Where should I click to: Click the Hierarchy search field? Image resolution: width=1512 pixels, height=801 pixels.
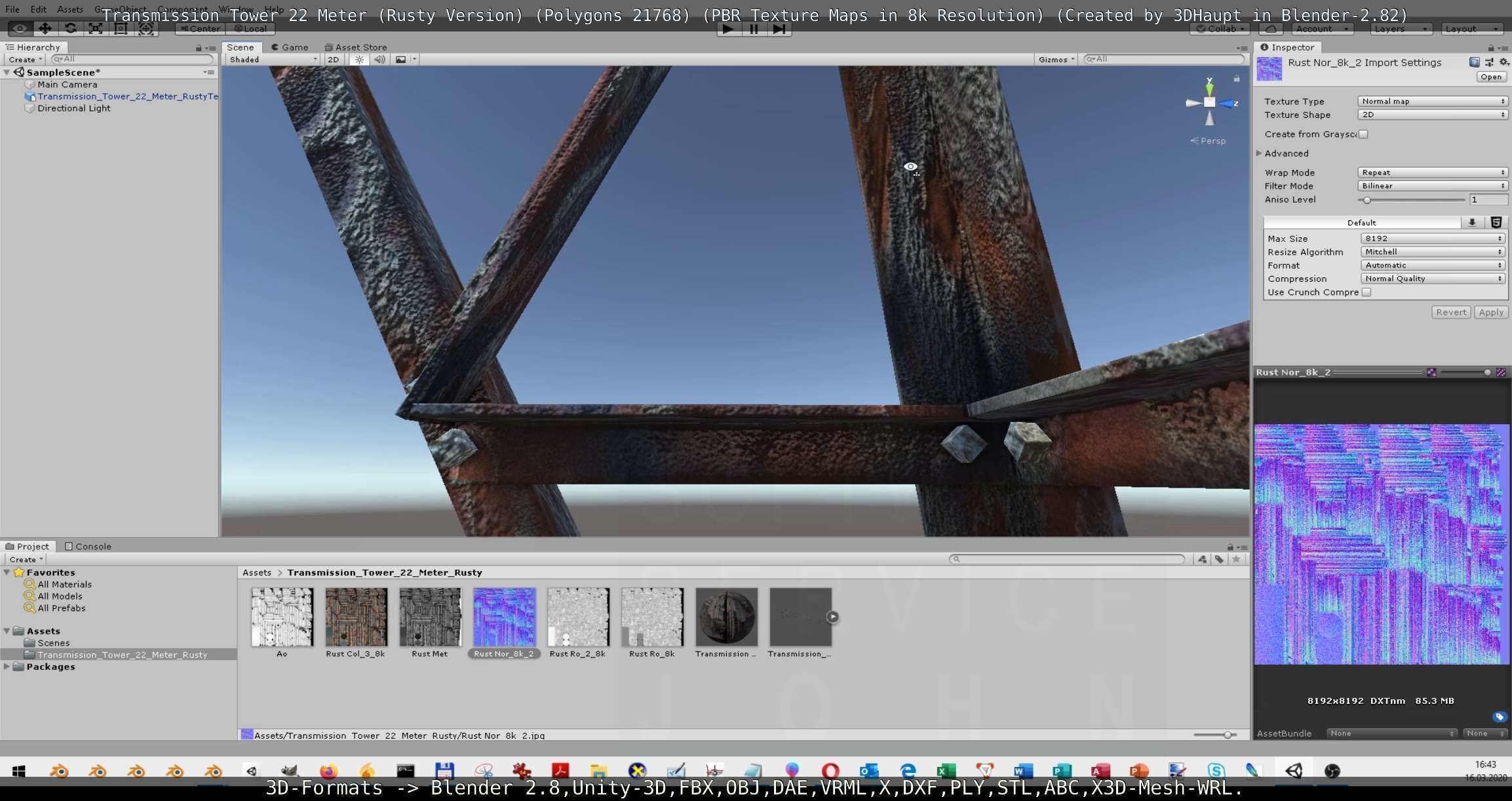pyautogui.click(x=132, y=59)
